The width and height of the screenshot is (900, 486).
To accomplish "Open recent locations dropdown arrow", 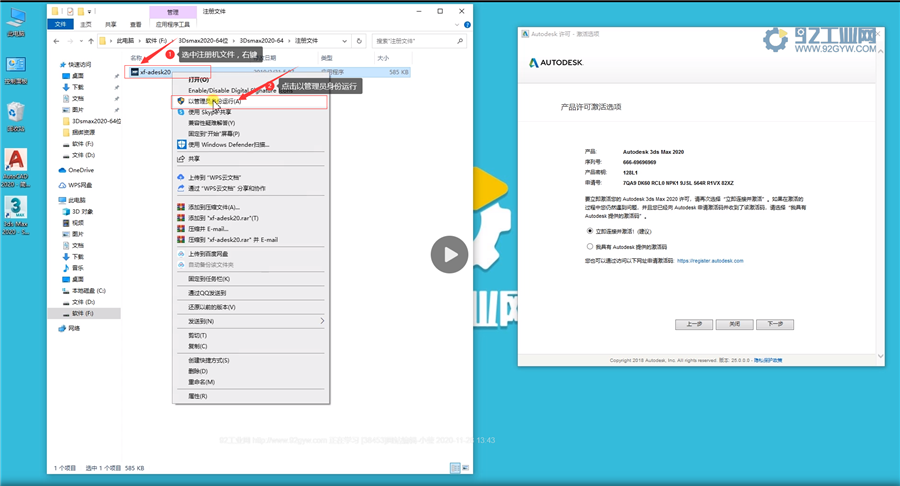I will coord(81,41).
